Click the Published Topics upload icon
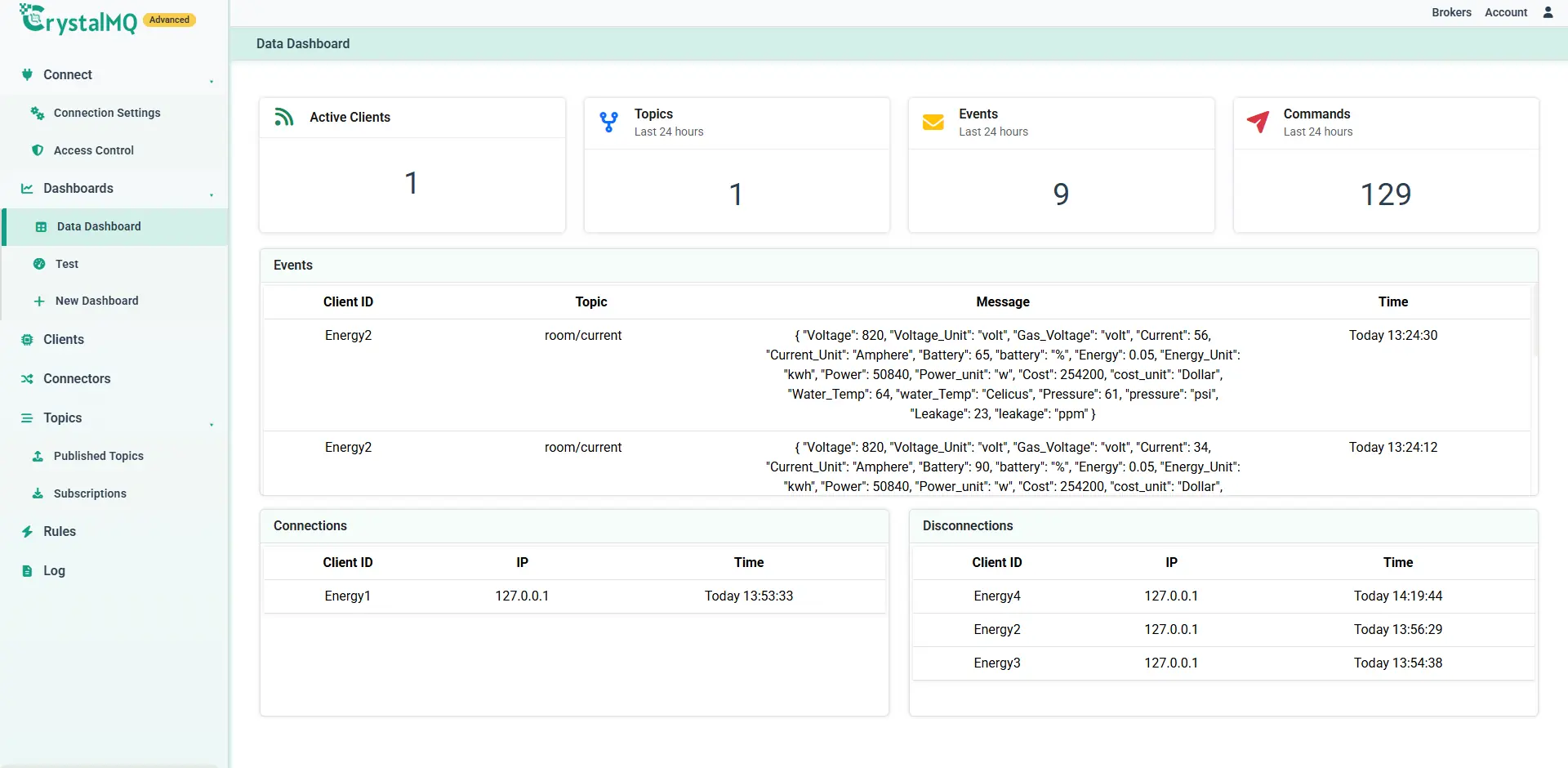 click(38, 456)
